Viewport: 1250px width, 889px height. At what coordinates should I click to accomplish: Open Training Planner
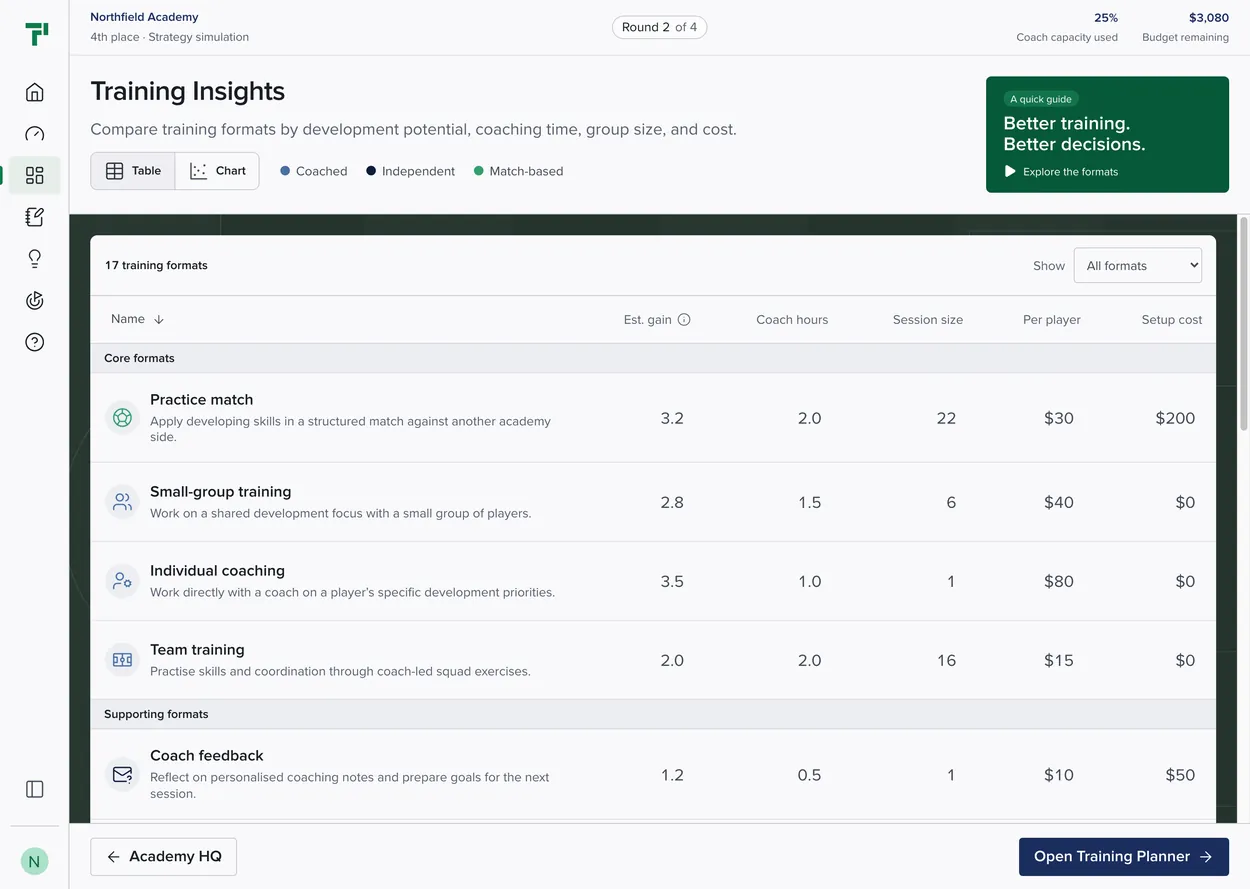tap(1123, 857)
